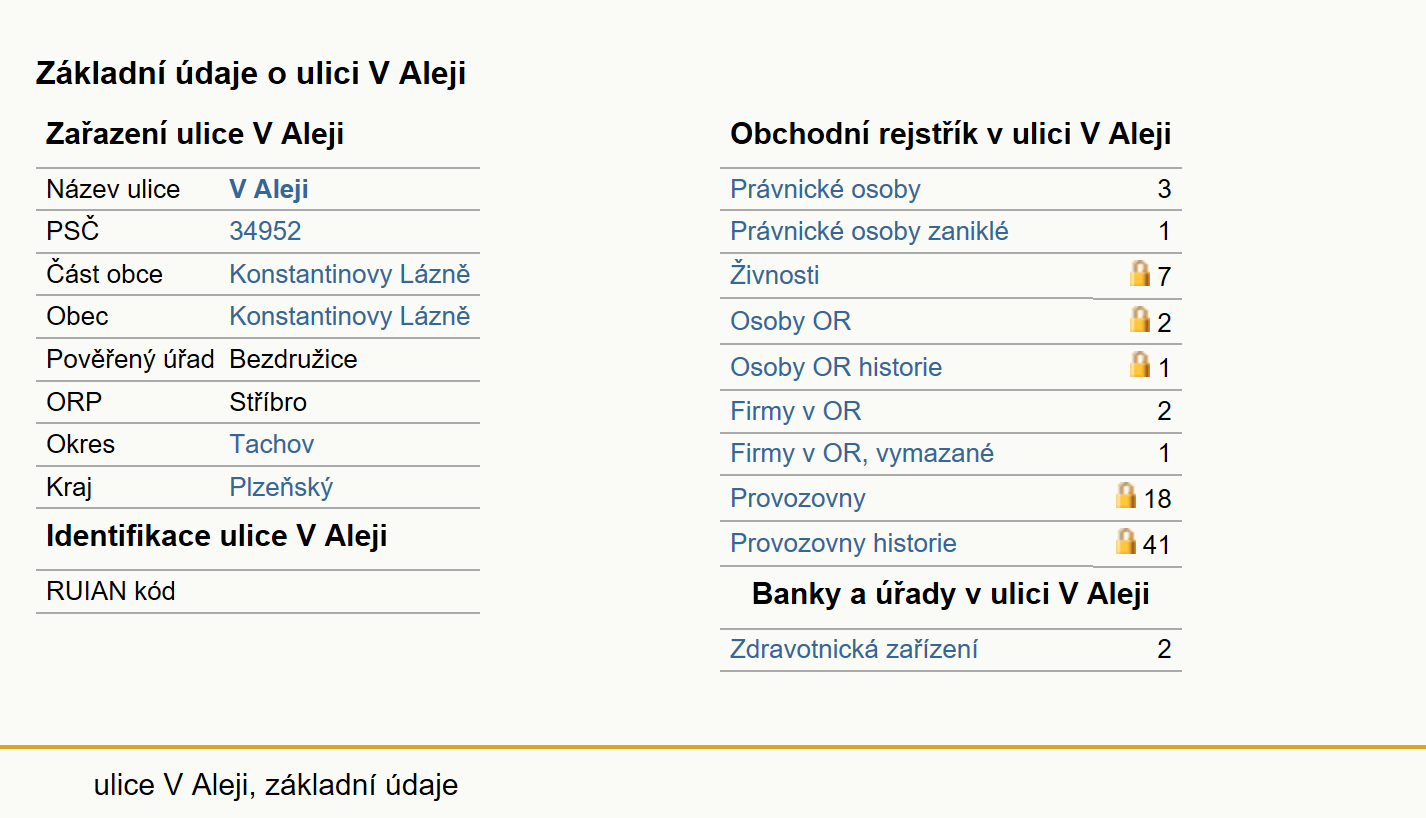Click street name link V Aleji

(269, 189)
